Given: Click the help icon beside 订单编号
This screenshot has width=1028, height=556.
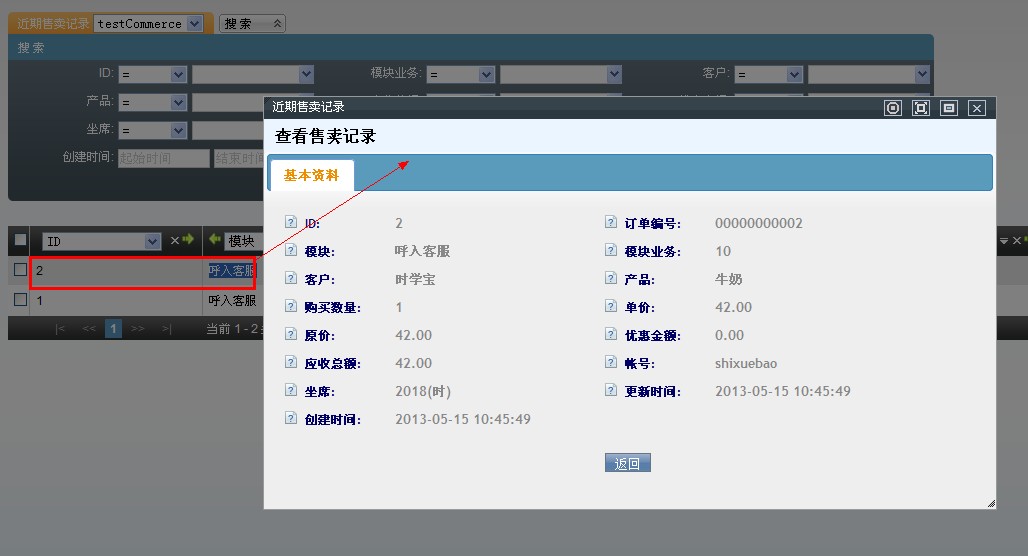Looking at the screenshot, I should point(611,223).
